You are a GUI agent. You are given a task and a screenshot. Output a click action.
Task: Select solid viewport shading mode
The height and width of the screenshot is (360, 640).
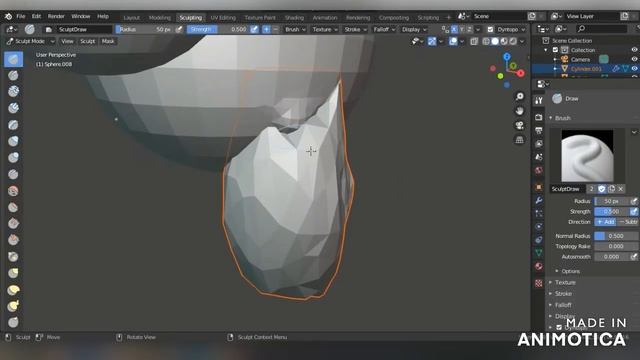(495, 41)
